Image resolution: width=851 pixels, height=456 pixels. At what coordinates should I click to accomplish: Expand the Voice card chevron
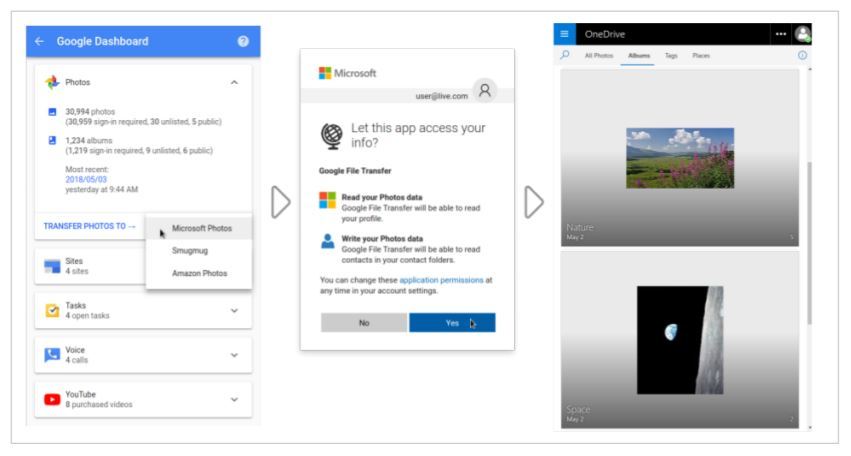[x=234, y=355]
